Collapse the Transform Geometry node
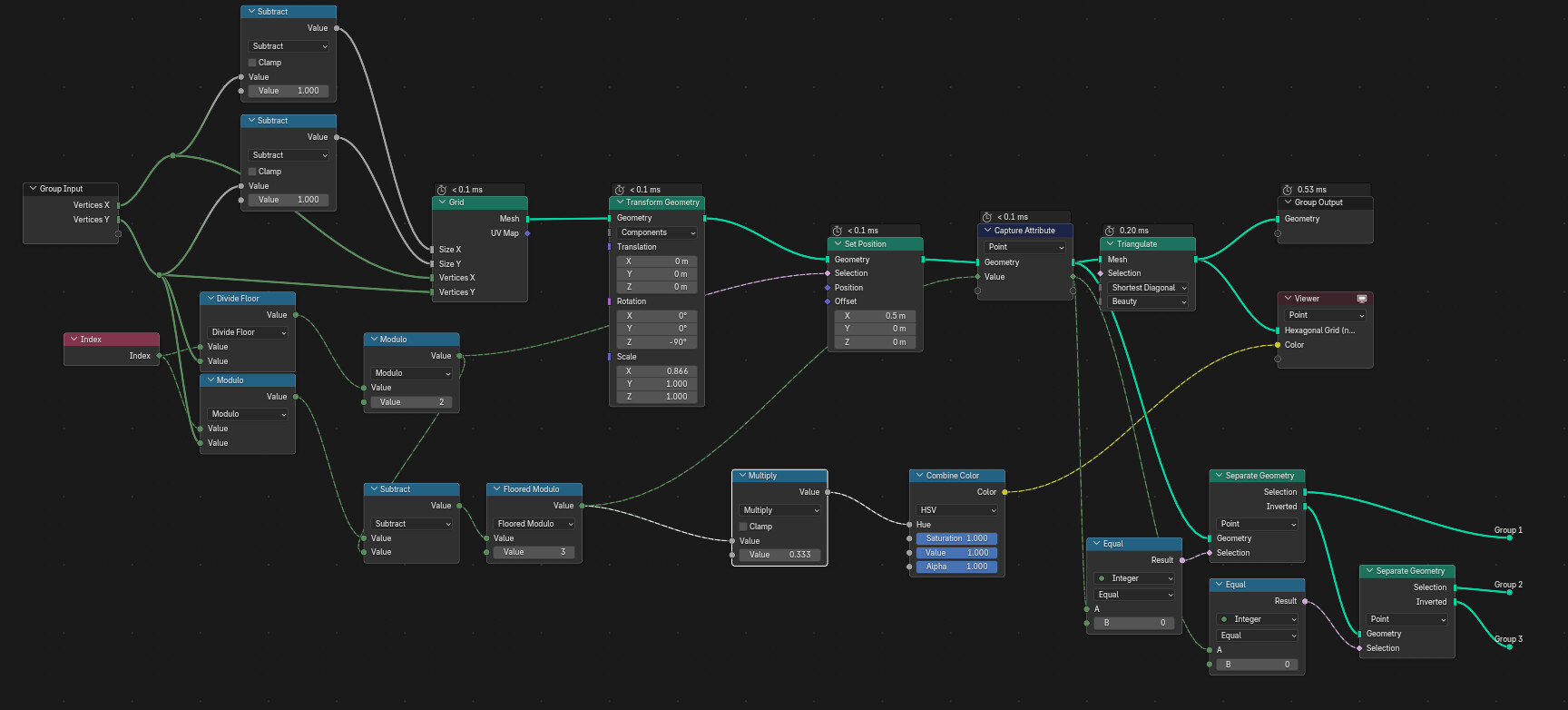Viewport: 1568px width, 710px height. pos(620,202)
